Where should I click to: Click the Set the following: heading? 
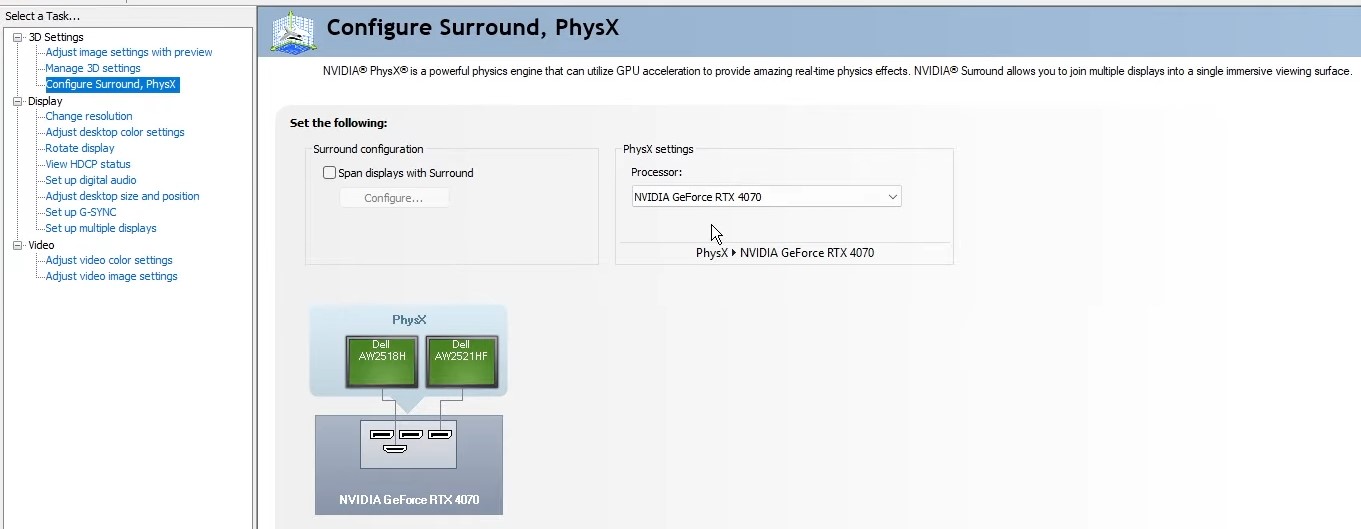click(338, 123)
